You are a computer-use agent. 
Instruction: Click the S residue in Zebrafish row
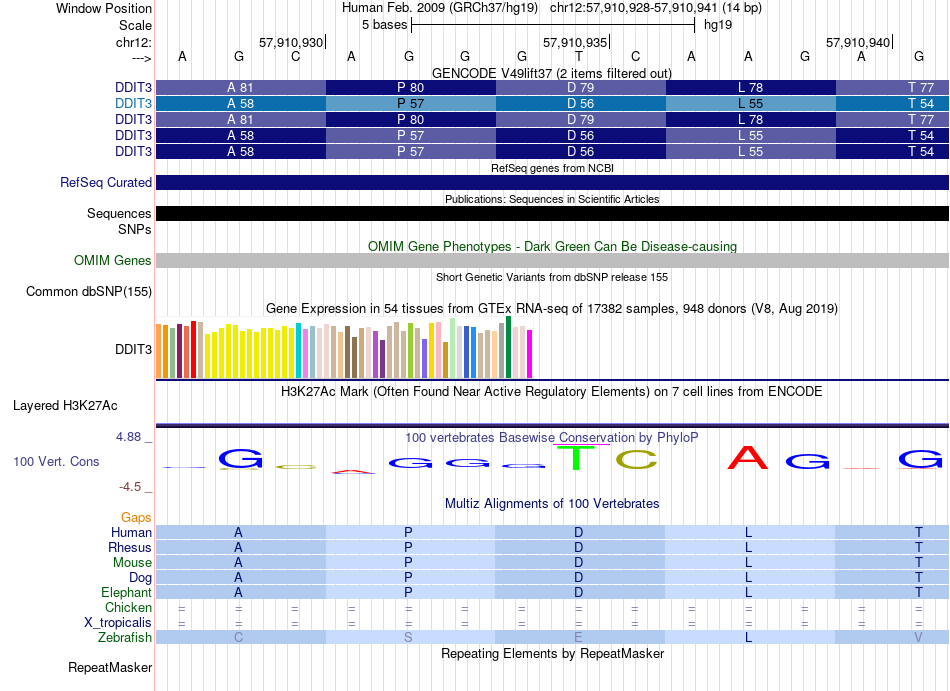pos(408,638)
